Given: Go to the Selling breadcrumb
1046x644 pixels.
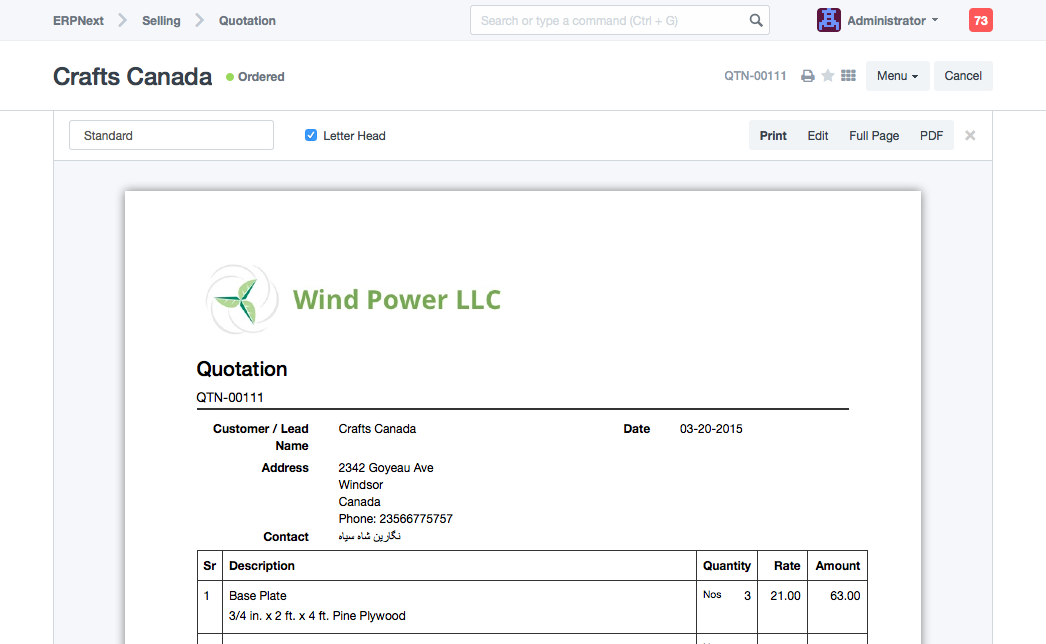Looking at the screenshot, I should click(x=161, y=20).
